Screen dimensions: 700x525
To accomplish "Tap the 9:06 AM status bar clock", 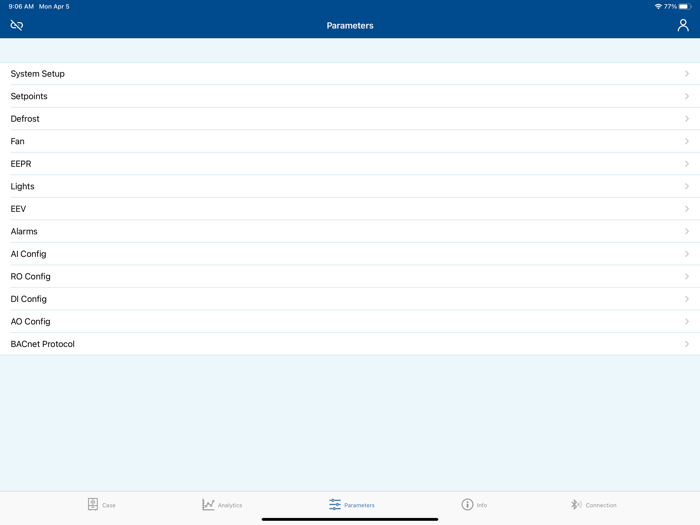I will [x=21, y=6].
